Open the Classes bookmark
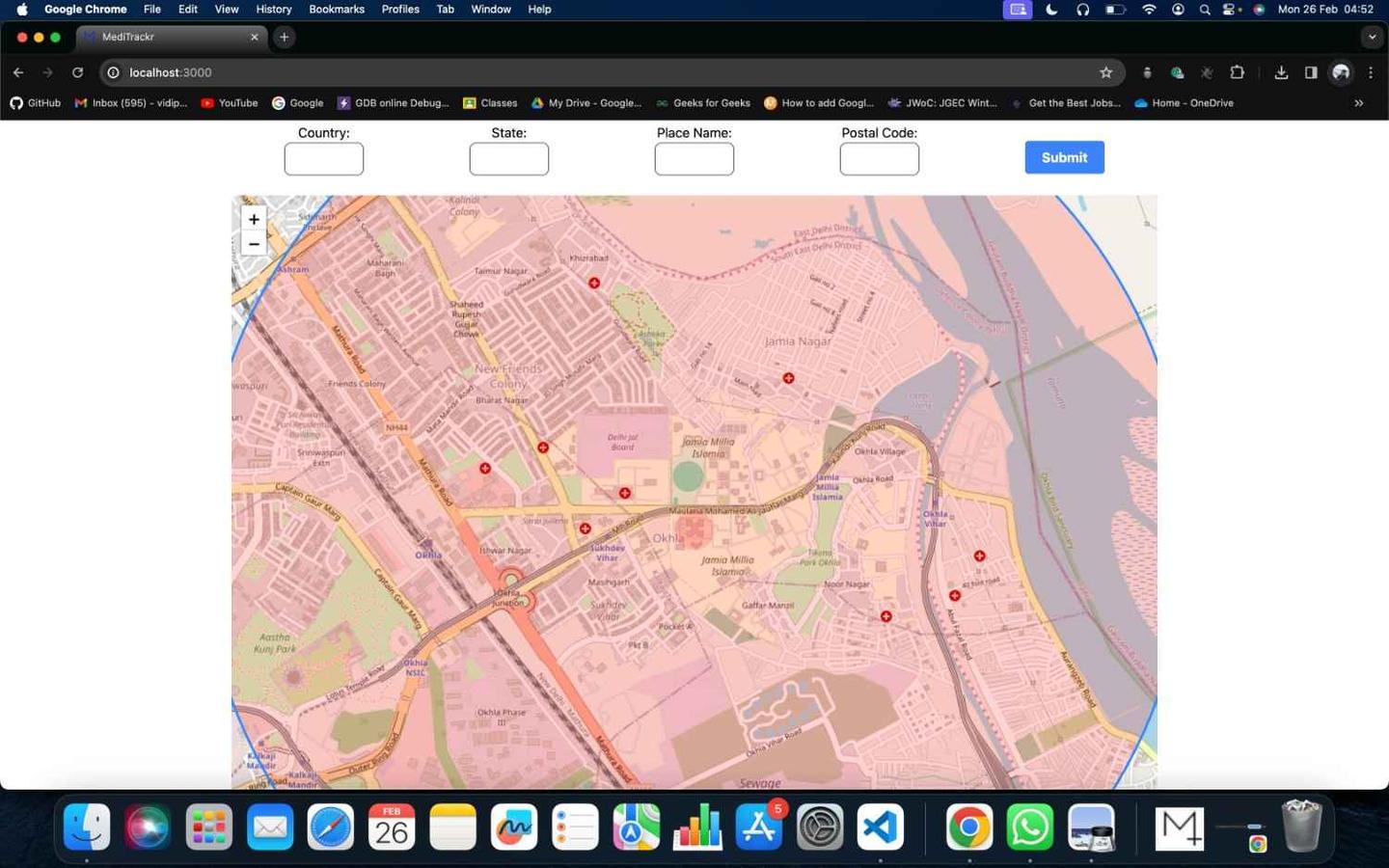 490,102
